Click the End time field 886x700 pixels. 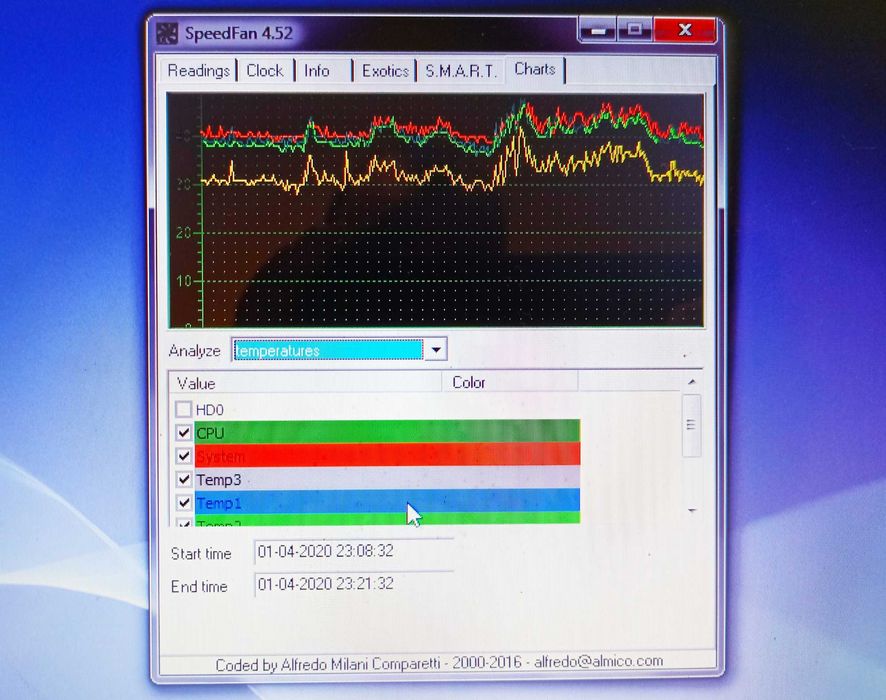(x=354, y=584)
